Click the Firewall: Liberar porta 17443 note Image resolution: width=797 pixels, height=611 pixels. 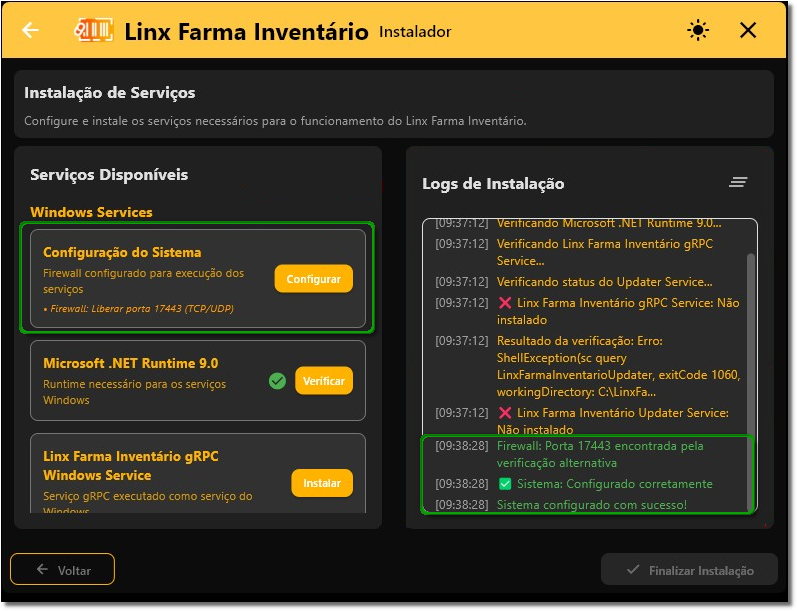[139, 309]
